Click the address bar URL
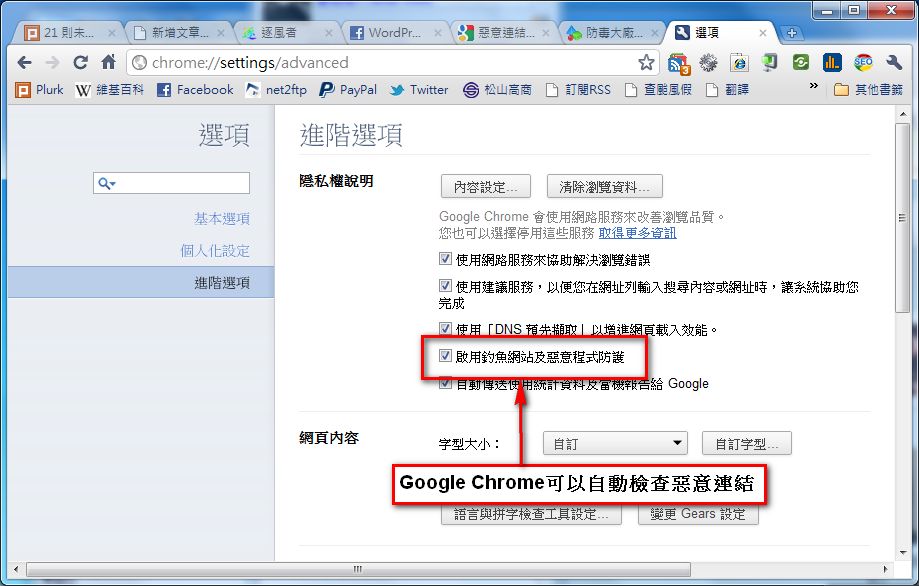Image resolution: width=919 pixels, height=586 pixels. tap(250, 62)
